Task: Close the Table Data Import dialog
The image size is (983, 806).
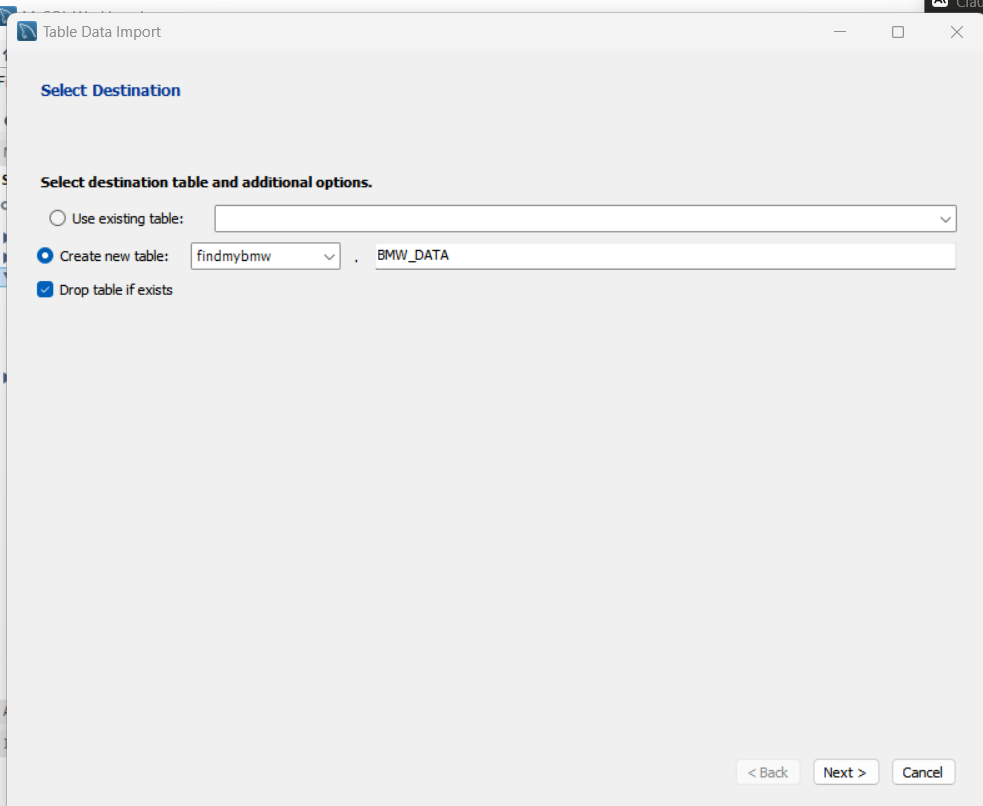Action: [957, 32]
